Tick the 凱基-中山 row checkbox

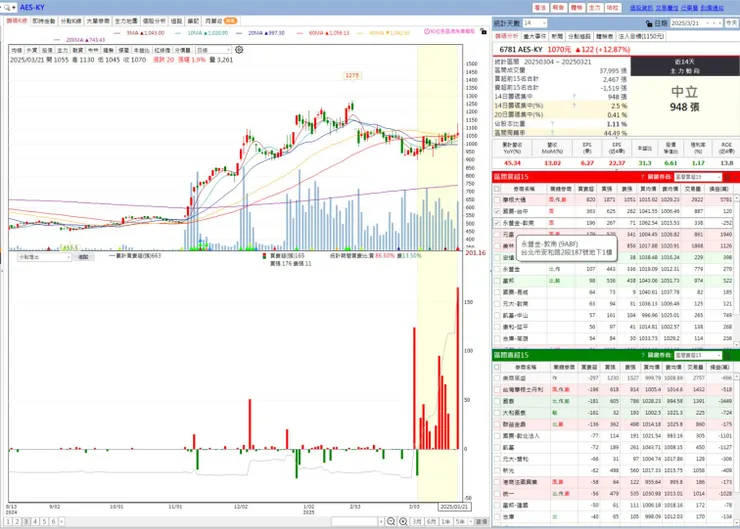click(497, 315)
